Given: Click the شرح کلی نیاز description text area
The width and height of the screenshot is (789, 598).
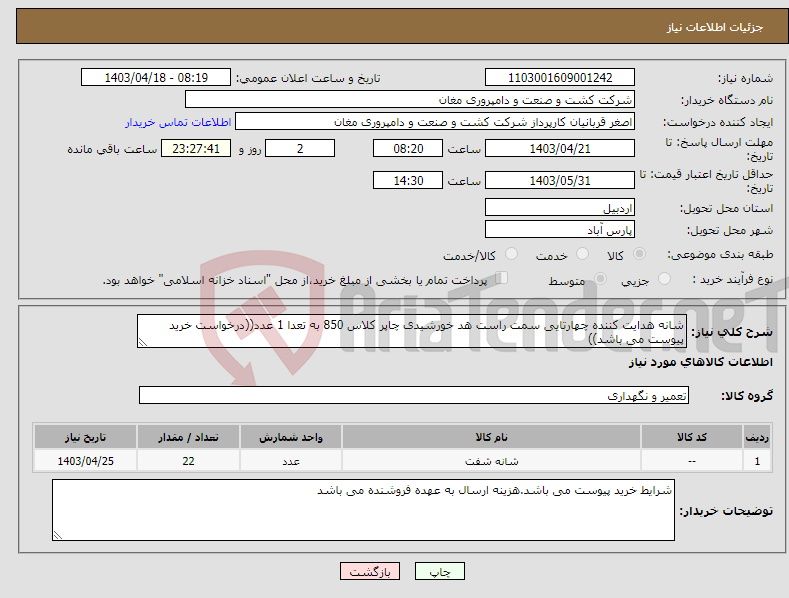Looking at the screenshot, I should [x=412, y=331].
